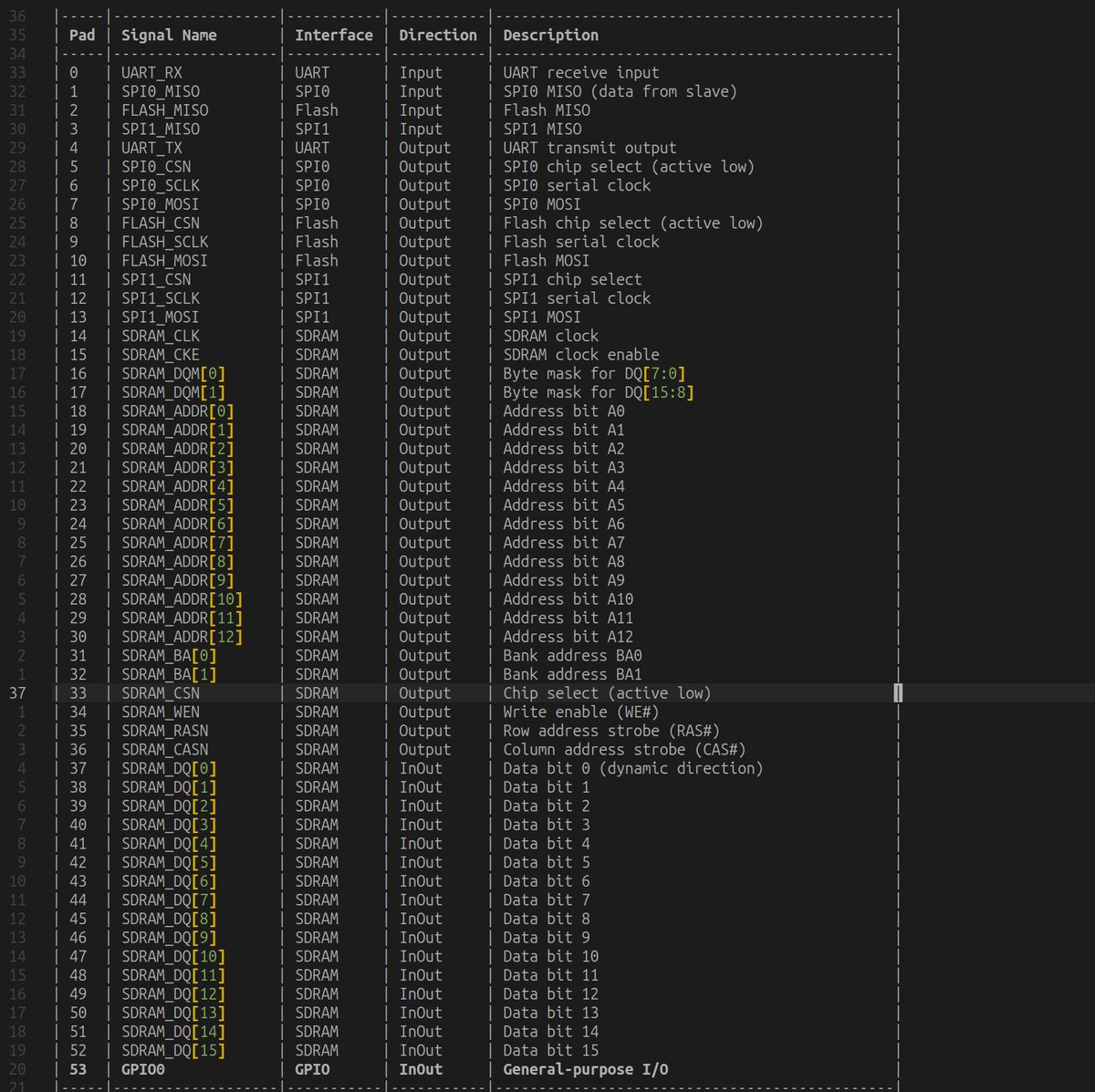1095x1092 pixels.
Task: Click 'SPI0 MISO (data from slave)' text
Action: pyautogui.click(x=620, y=91)
